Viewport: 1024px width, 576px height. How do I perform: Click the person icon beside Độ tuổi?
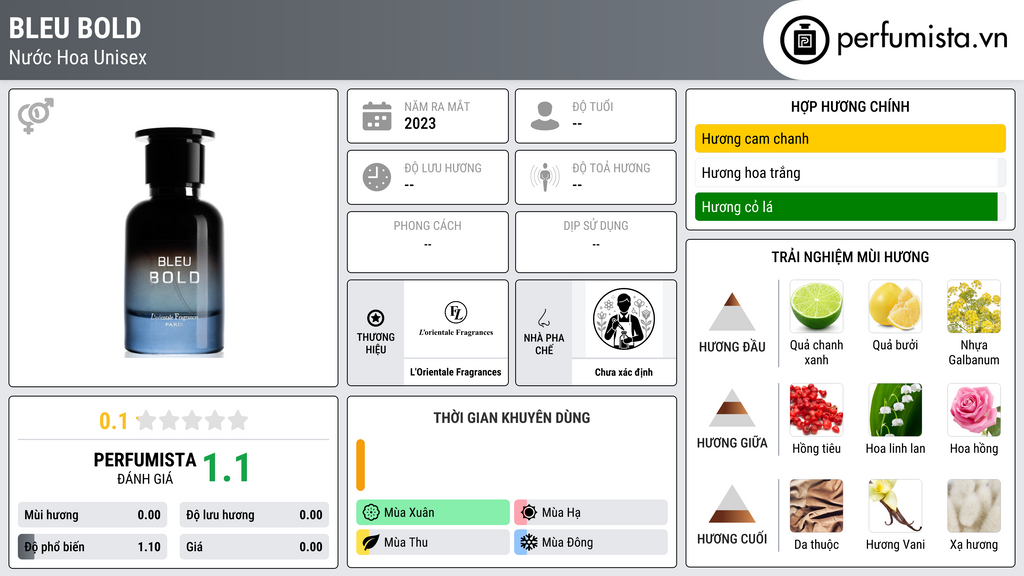tap(545, 116)
